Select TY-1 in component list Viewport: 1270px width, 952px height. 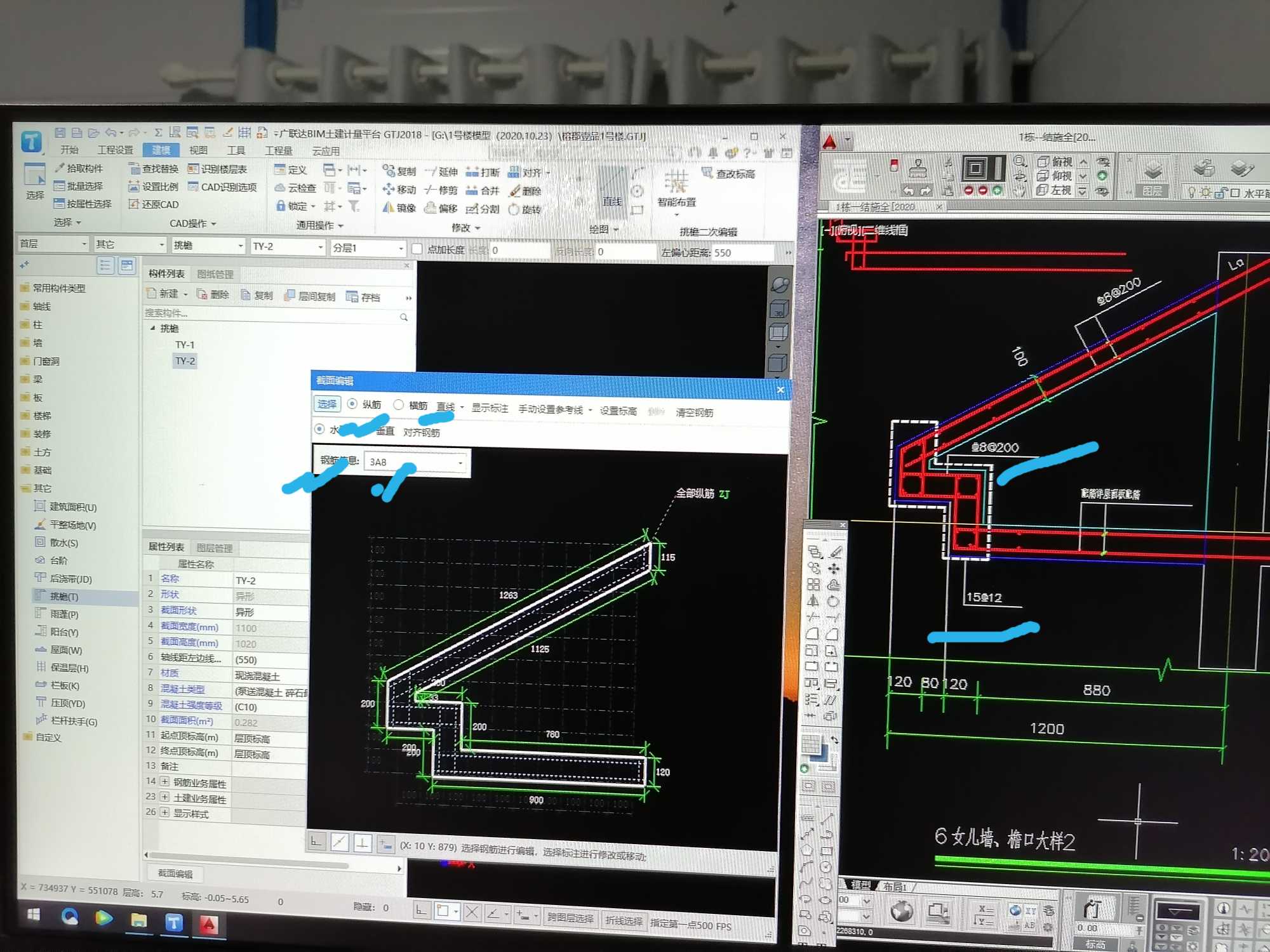(x=185, y=345)
